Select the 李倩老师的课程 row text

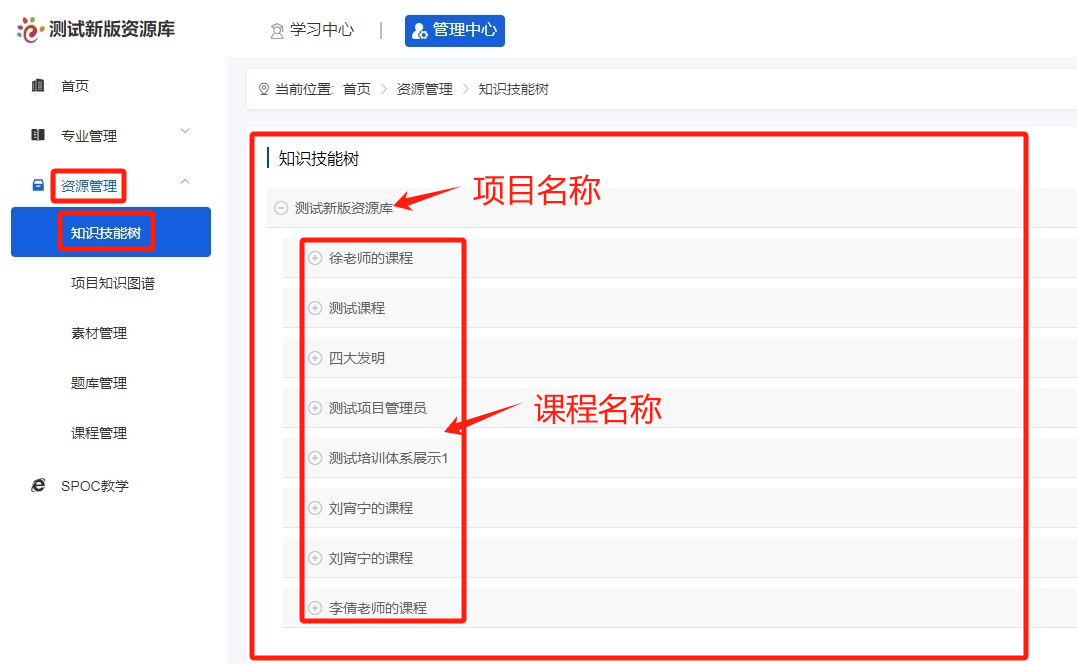(378, 608)
